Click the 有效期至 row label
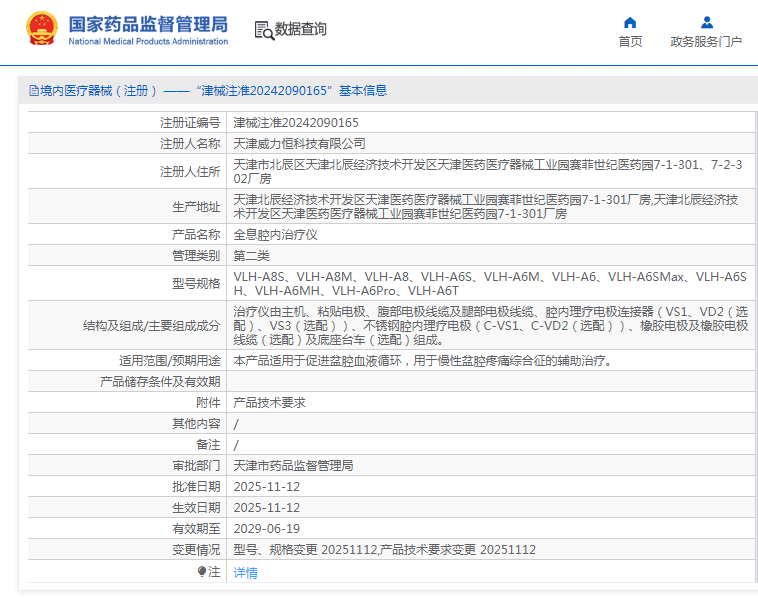 tap(196, 529)
